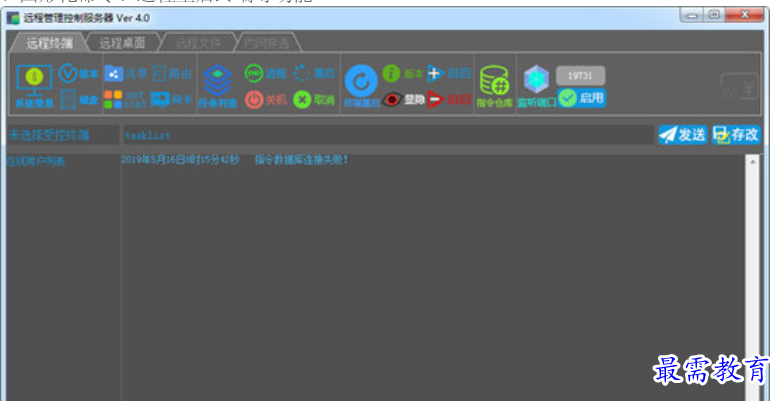Viewport: 777px width, 401px height.
Task: Switch to the 远程桌面 tab
Action: pos(122,43)
